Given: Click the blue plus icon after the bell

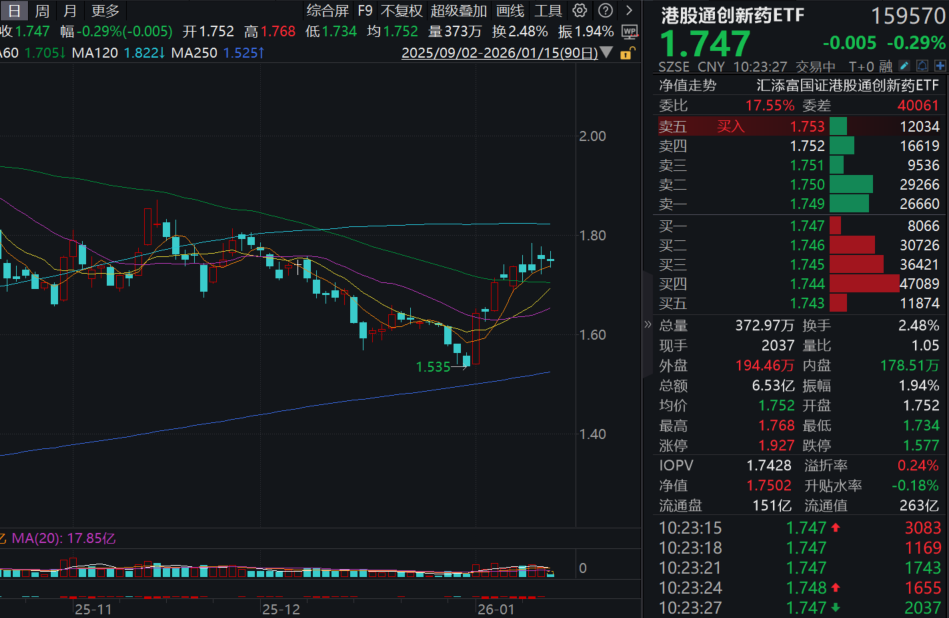Looking at the screenshot, I should pyautogui.click(x=939, y=65).
